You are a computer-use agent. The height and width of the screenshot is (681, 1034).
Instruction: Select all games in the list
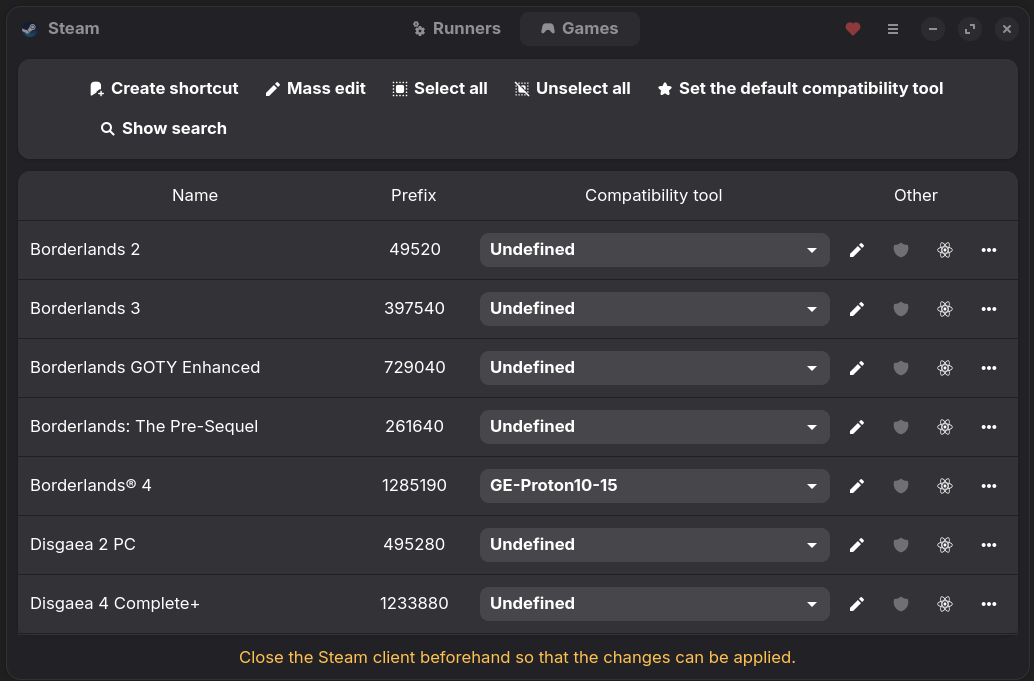tap(440, 89)
